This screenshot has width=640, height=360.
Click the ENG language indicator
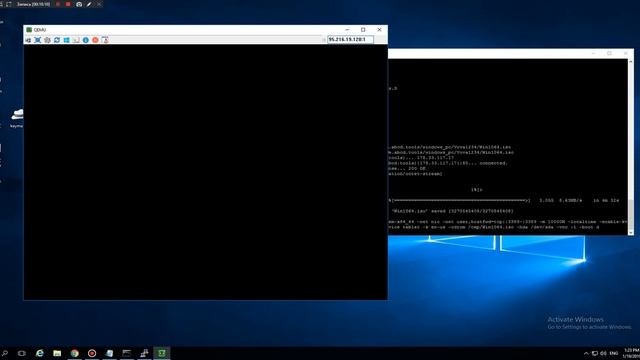coord(614,353)
